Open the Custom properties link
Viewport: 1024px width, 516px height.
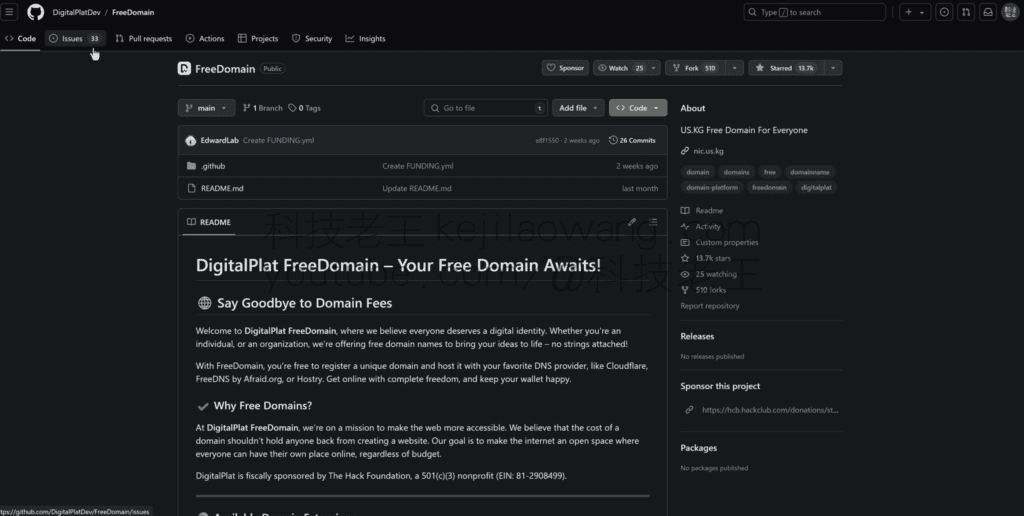point(726,242)
